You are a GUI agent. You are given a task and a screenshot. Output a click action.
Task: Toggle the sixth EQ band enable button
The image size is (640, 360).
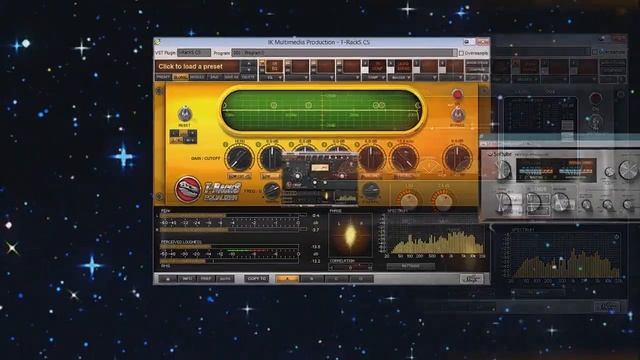pos(390,144)
